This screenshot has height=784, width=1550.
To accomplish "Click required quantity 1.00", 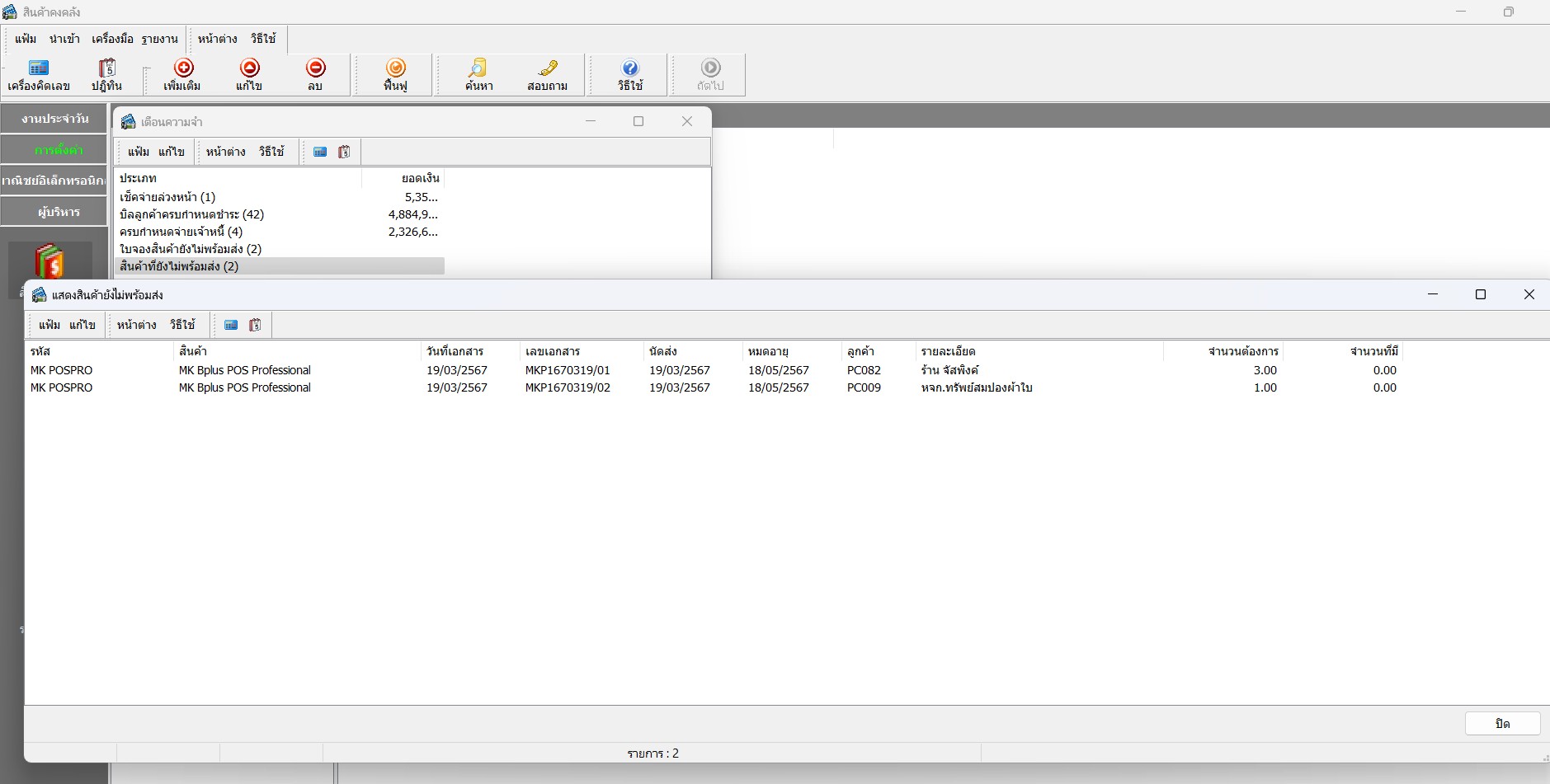I will [x=1265, y=387].
